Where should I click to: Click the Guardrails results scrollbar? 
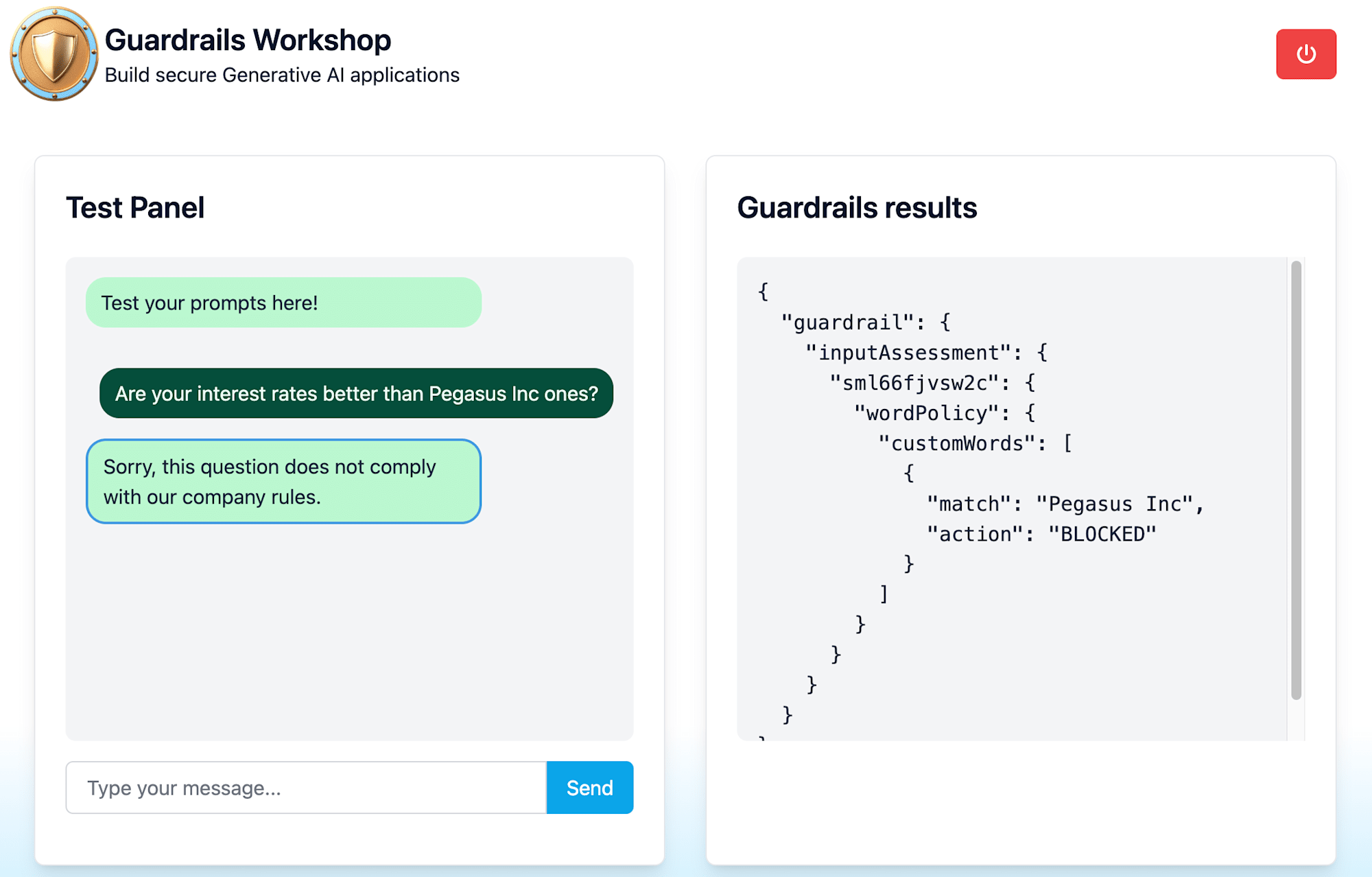1296,480
